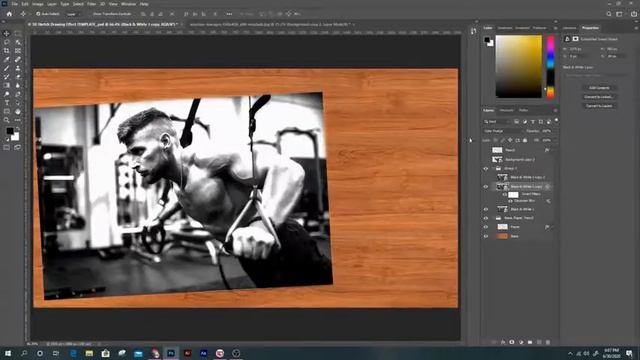
Task: Click the create new group folder icon
Action: coord(530,342)
